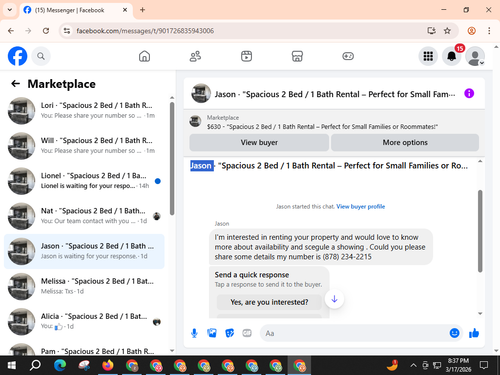This screenshot has width=500, height=375.
Task: Show hidden system tray icons
Action: [x=413, y=366]
